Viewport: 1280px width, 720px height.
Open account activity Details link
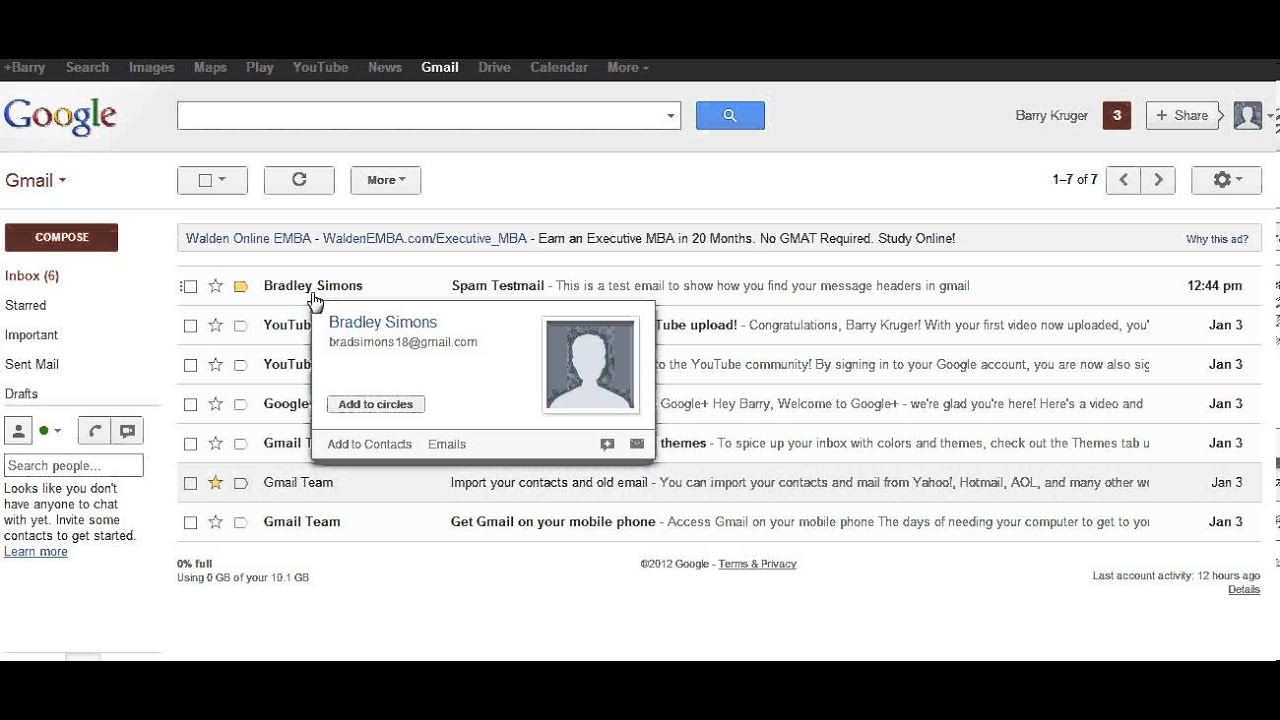pos(1244,590)
